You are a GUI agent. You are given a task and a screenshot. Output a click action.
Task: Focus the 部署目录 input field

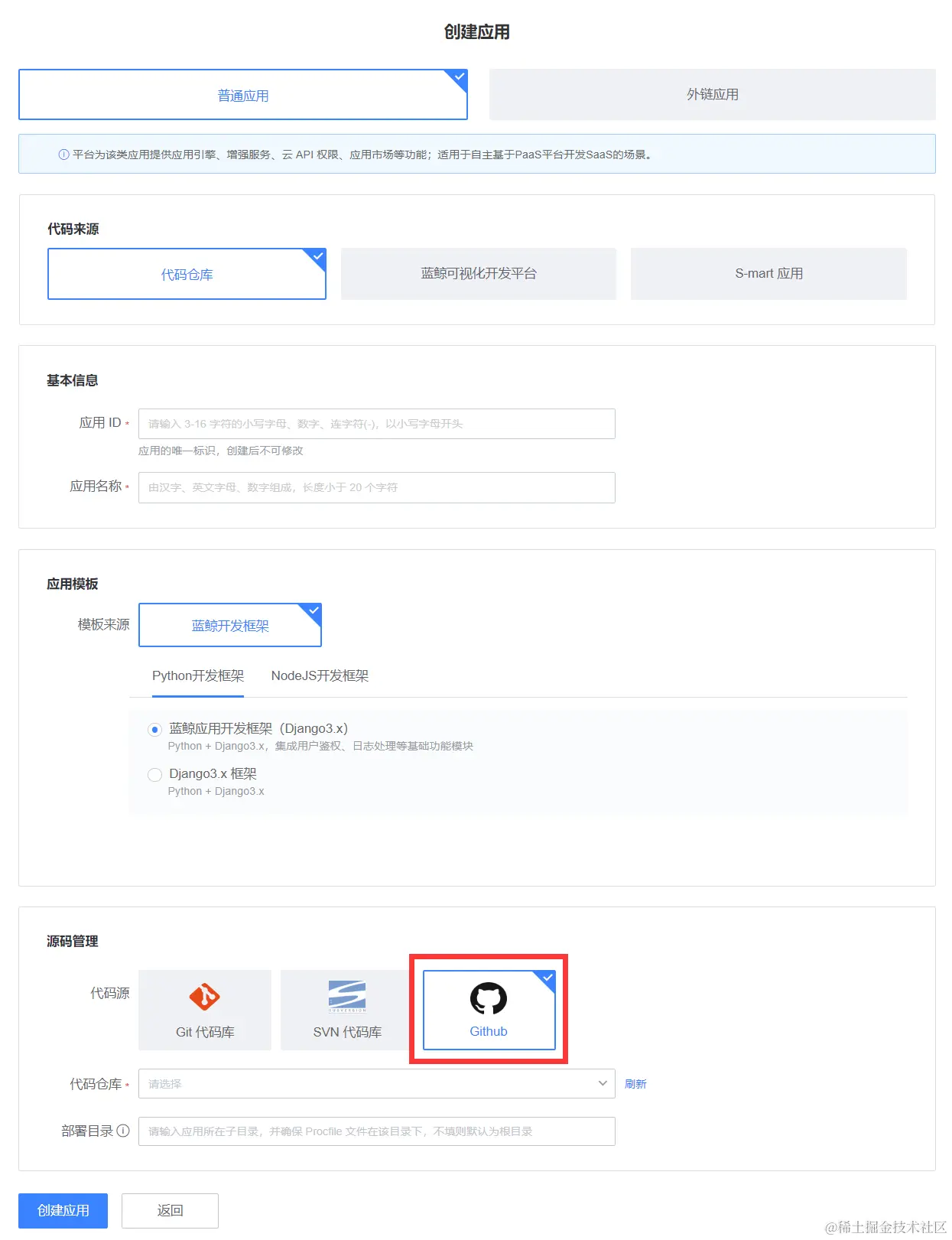point(377,1131)
